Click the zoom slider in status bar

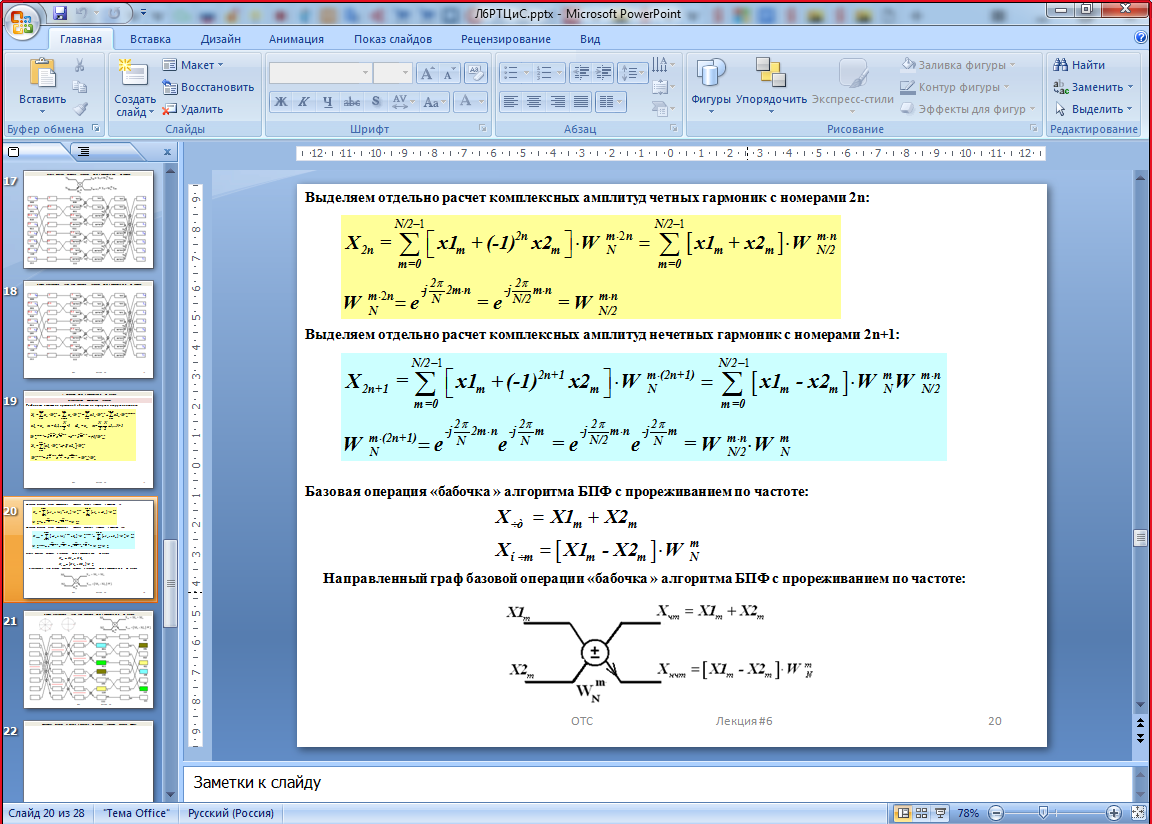click(1042, 813)
